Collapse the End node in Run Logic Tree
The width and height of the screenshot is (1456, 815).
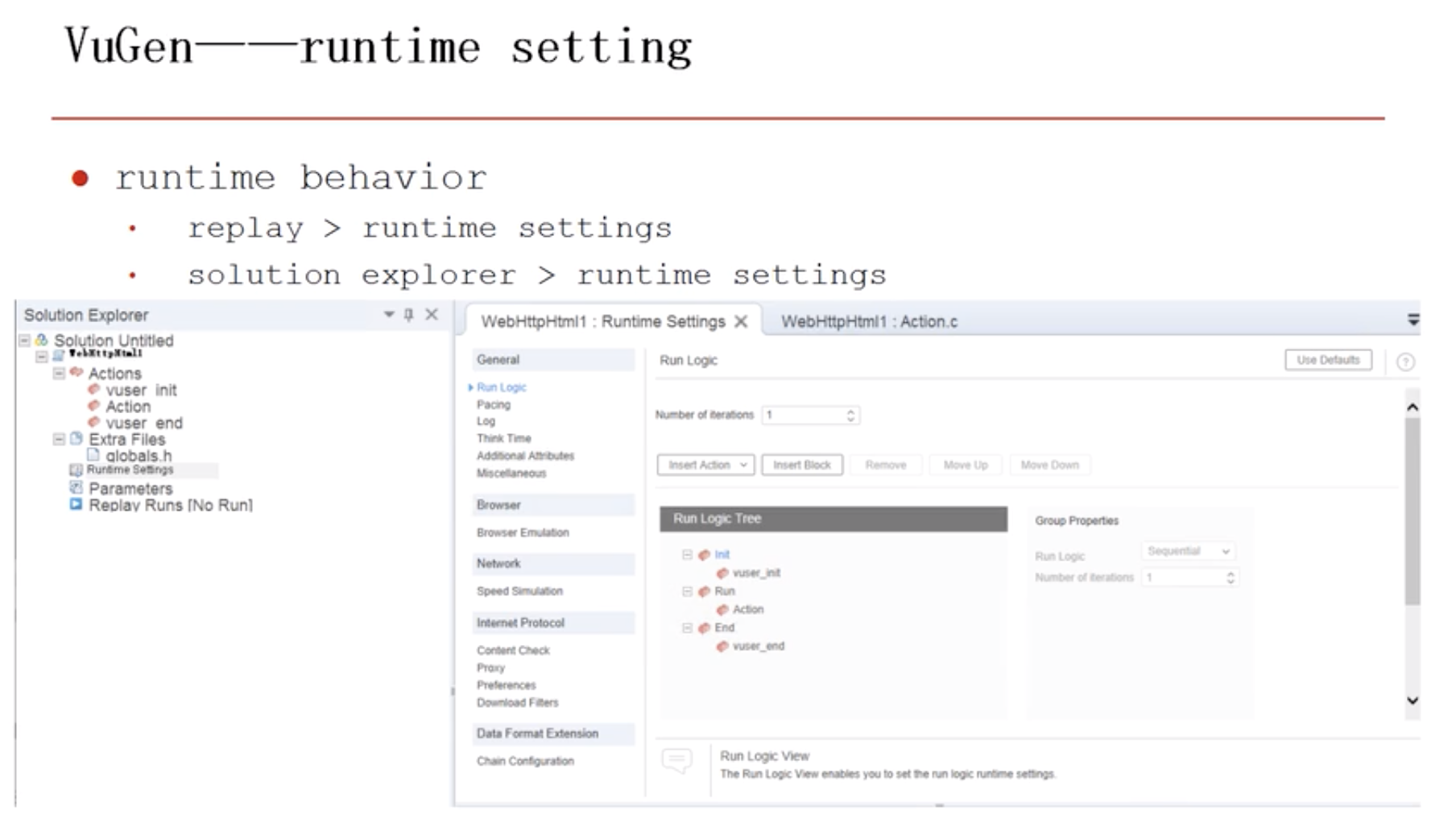point(687,627)
